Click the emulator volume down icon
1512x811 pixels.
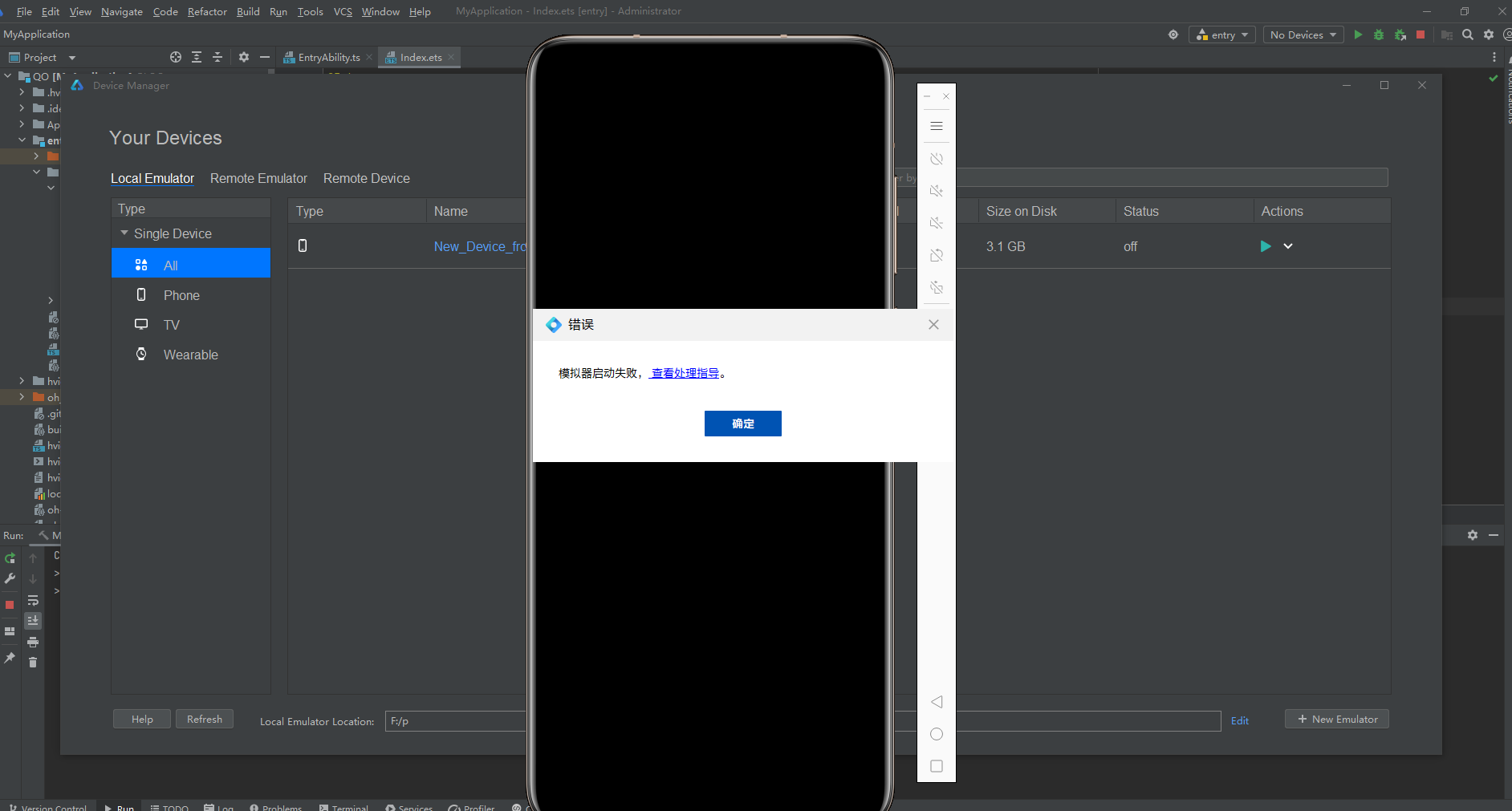pos(937,223)
